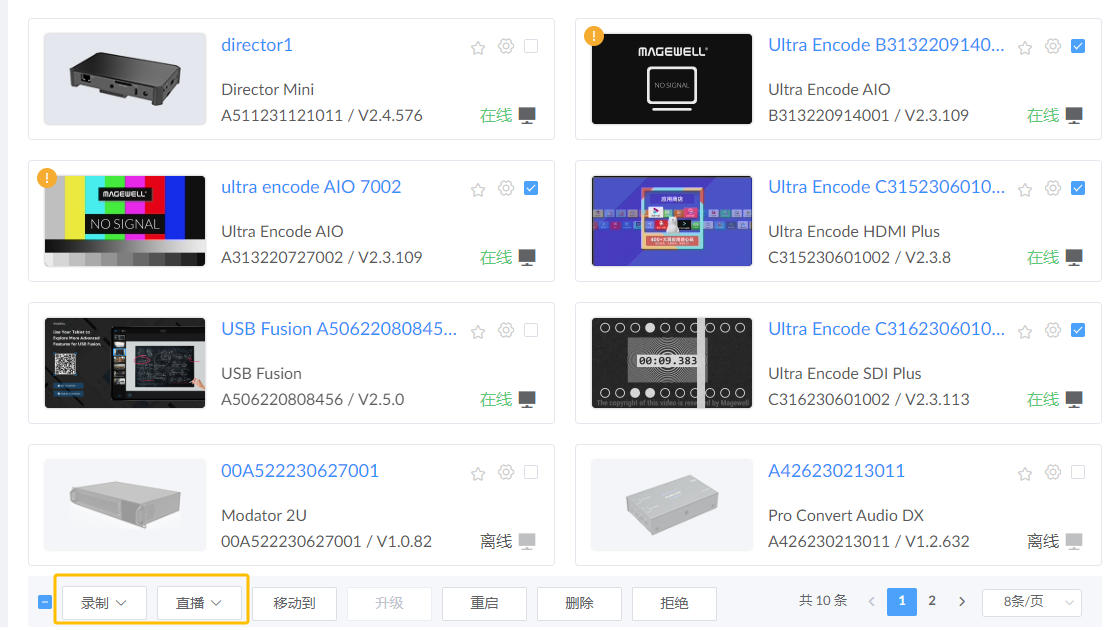Viewport: 1105px width, 630px height.
Task: Click warning badge on ultra encode AIO 7002
Action: (46, 178)
